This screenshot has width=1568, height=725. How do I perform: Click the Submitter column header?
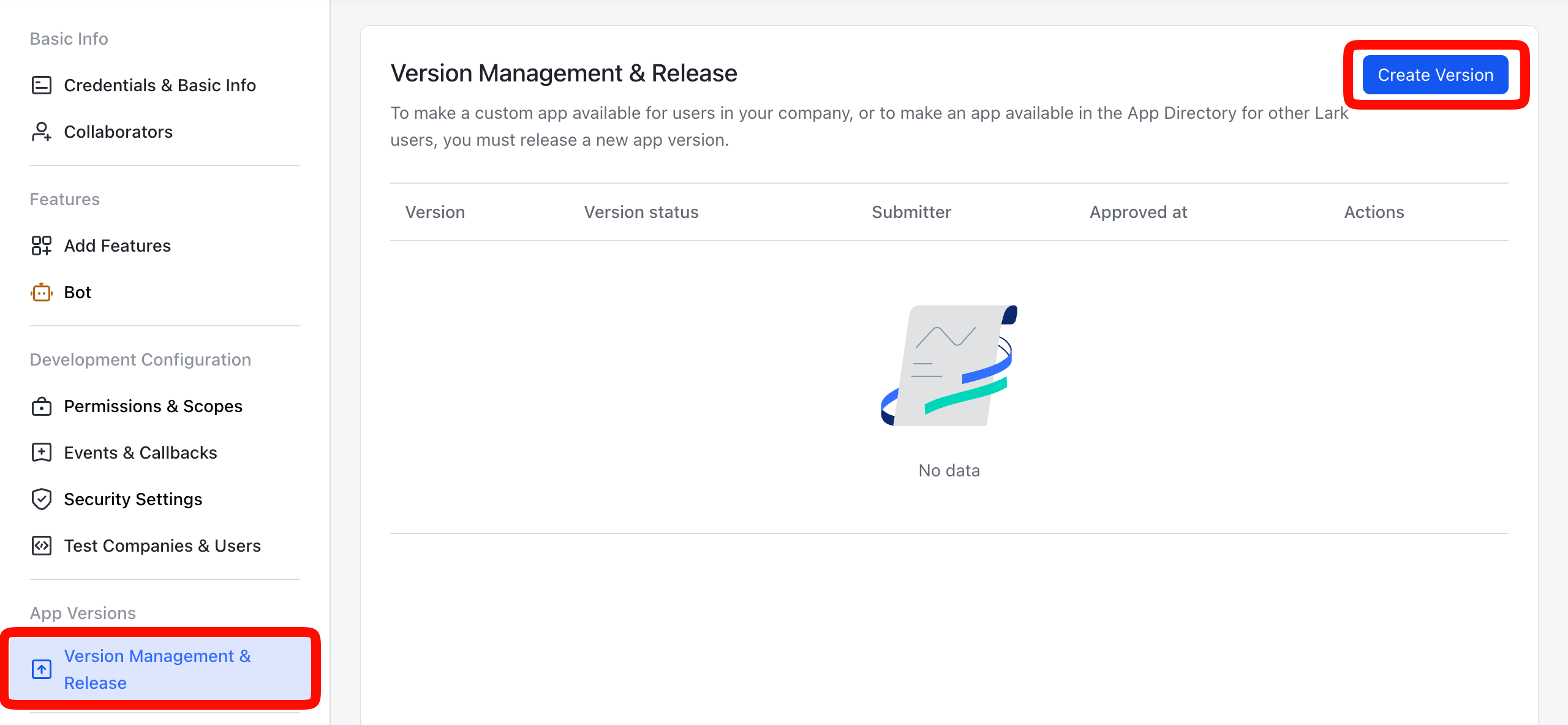click(911, 212)
